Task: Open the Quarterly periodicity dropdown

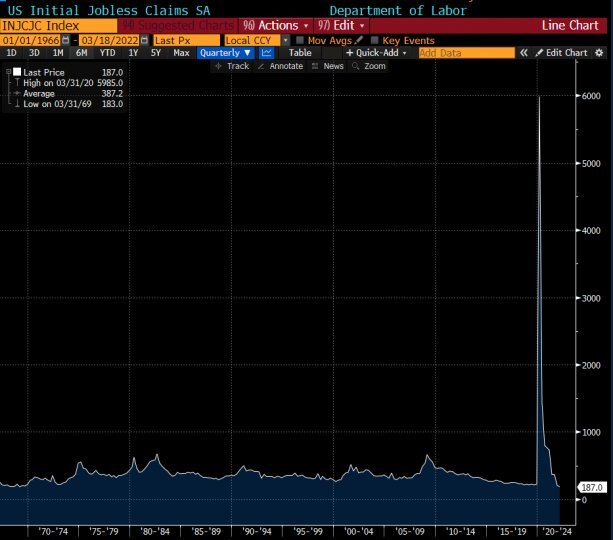Action: point(225,52)
